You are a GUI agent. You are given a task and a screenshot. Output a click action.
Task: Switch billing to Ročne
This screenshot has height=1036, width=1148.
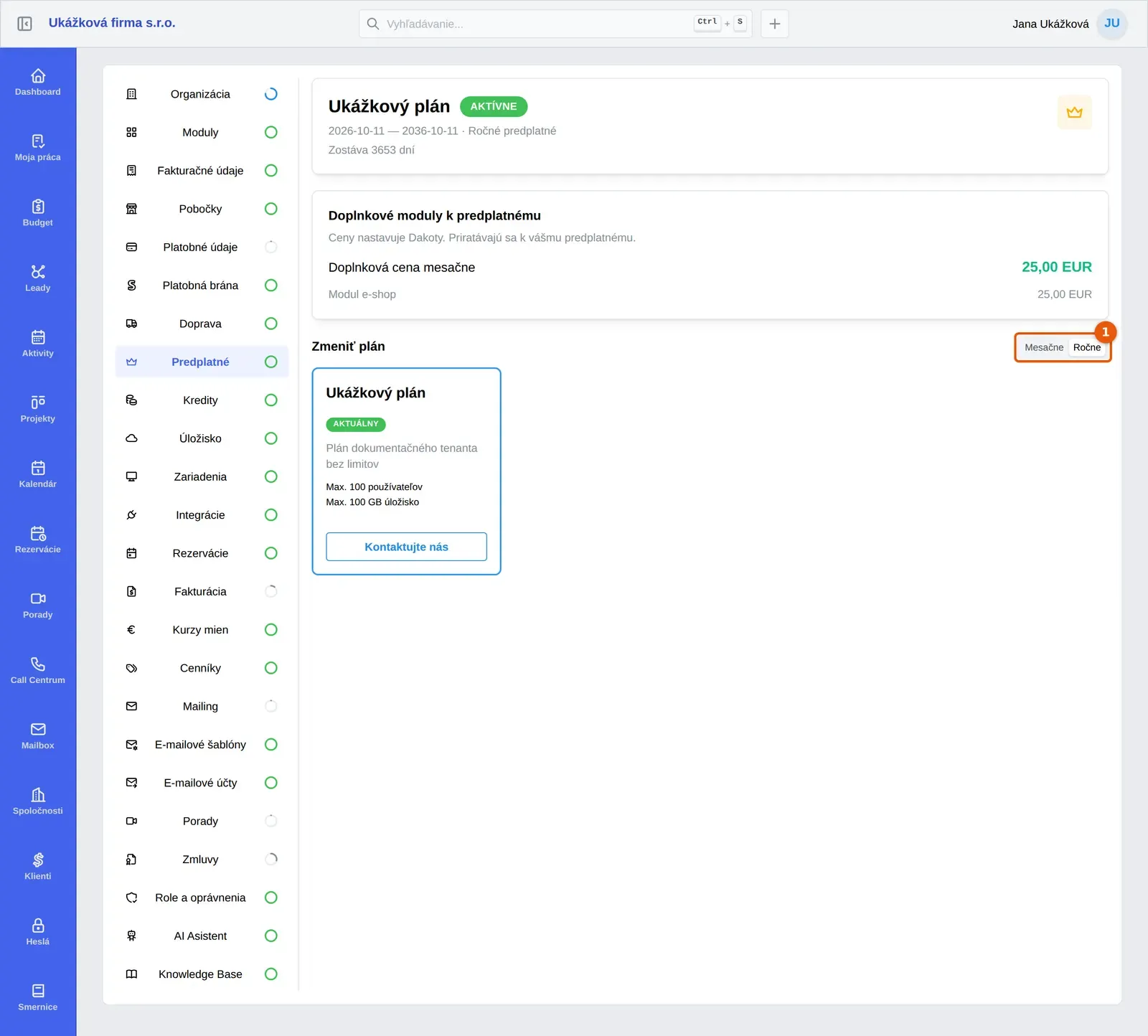pyautogui.click(x=1087, y=347)
